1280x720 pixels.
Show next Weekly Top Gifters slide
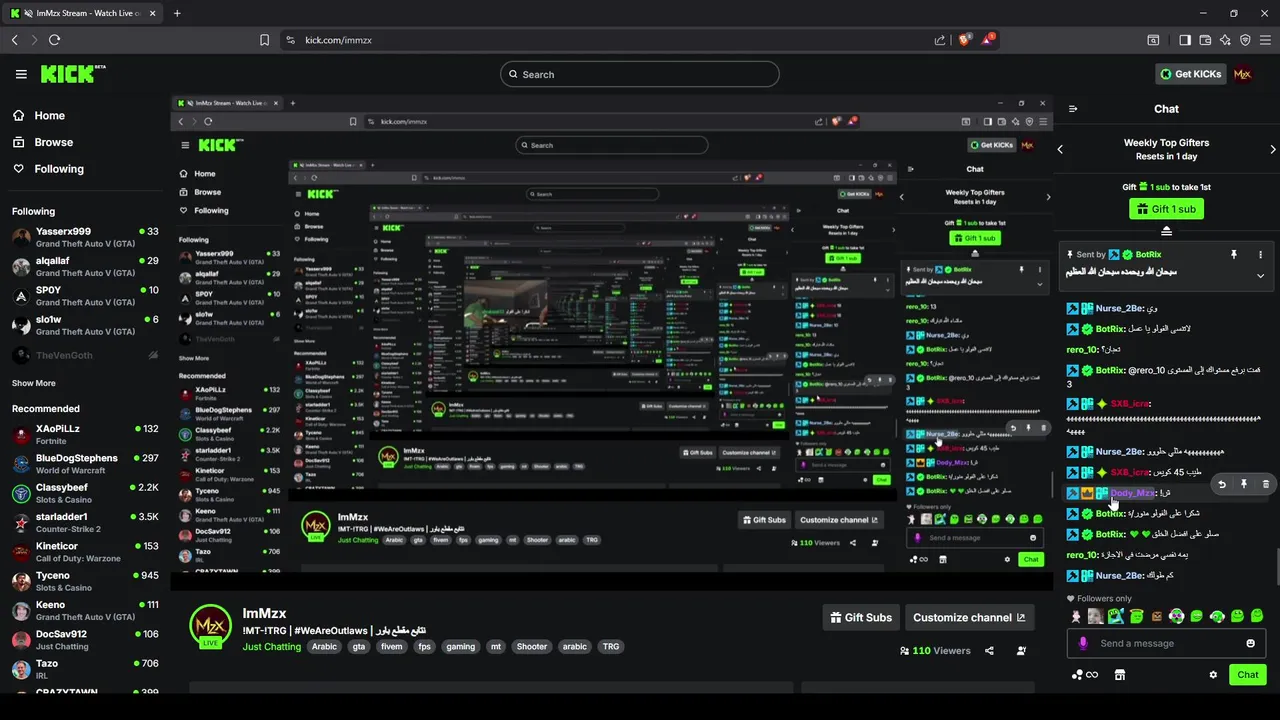pyautogui.click(x=1272, y=150)
